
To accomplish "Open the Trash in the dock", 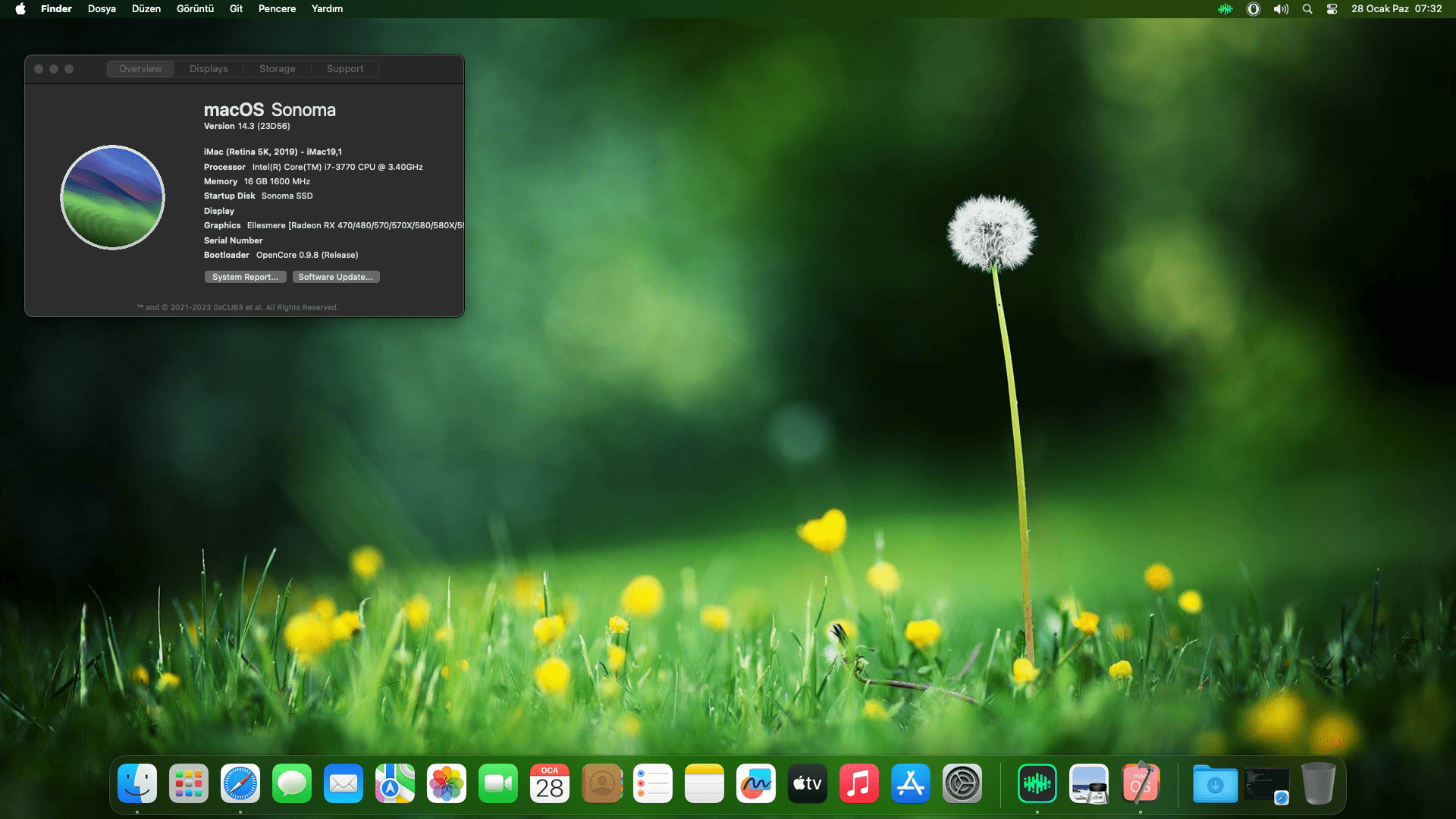I will coord(1318,783).
